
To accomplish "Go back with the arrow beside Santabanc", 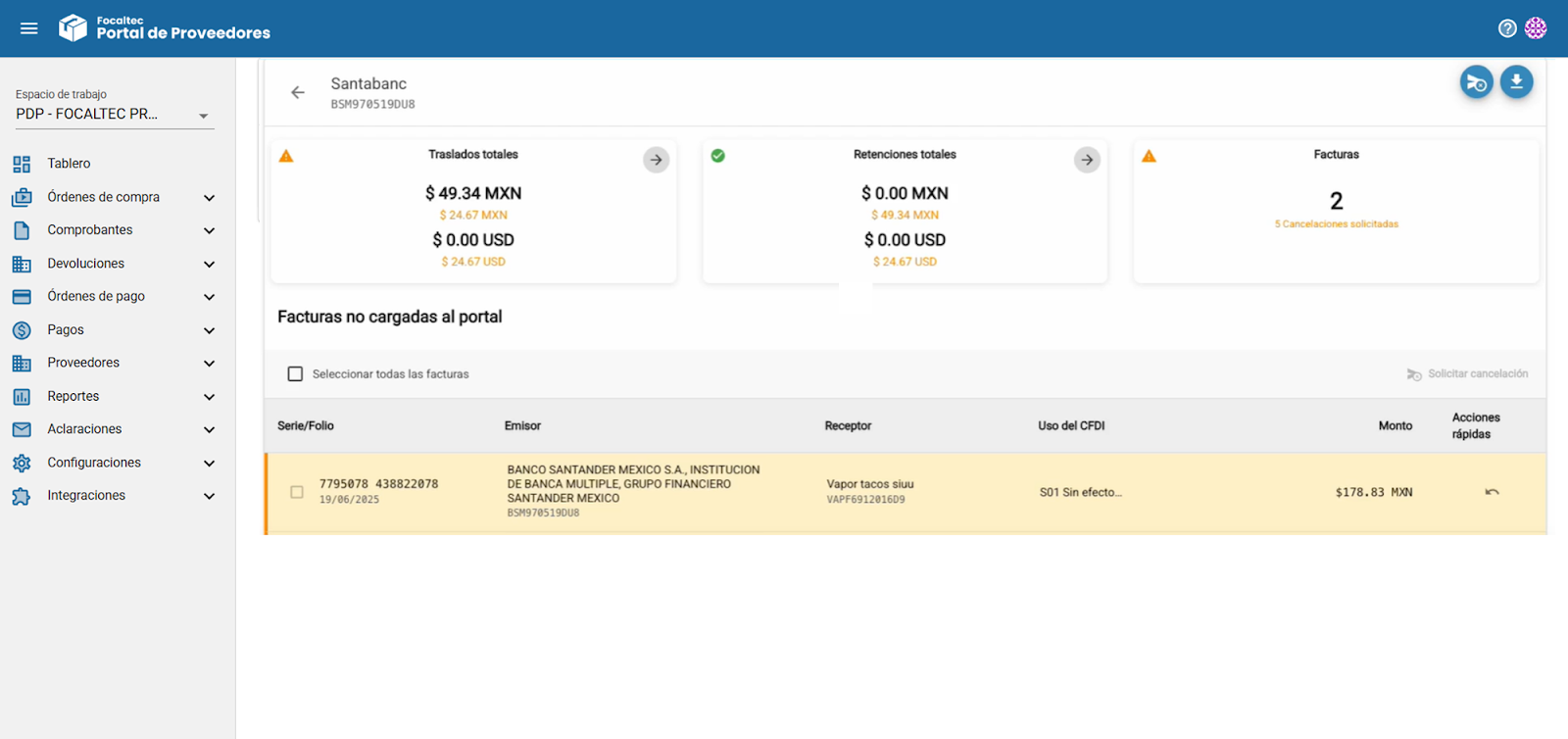I will click(x=298, y=92).
